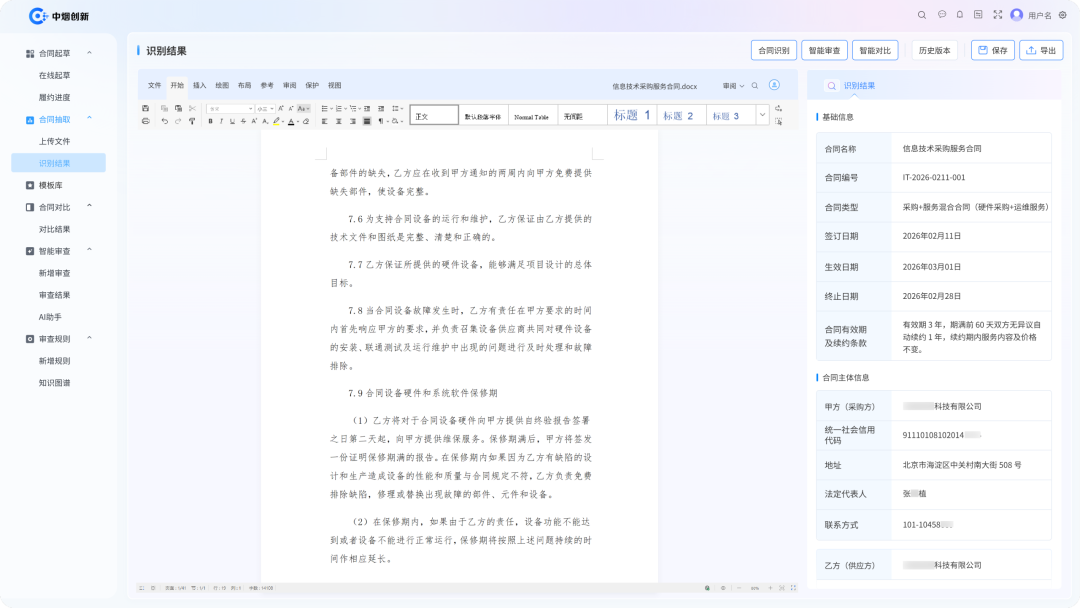
Task: Collapse the 智能审查 sidebar section
Action: [x=90, y=250]
